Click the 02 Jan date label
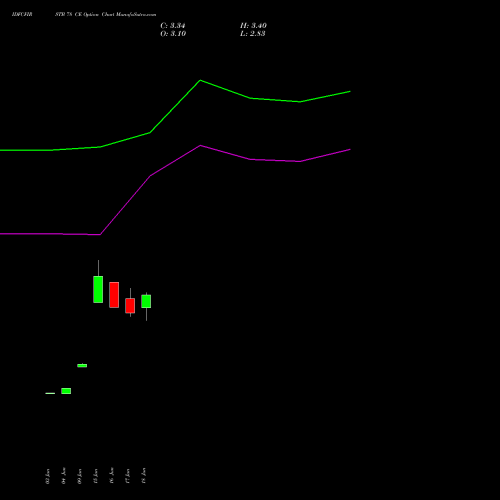500x500 pixels. click(x=47, y=476)
